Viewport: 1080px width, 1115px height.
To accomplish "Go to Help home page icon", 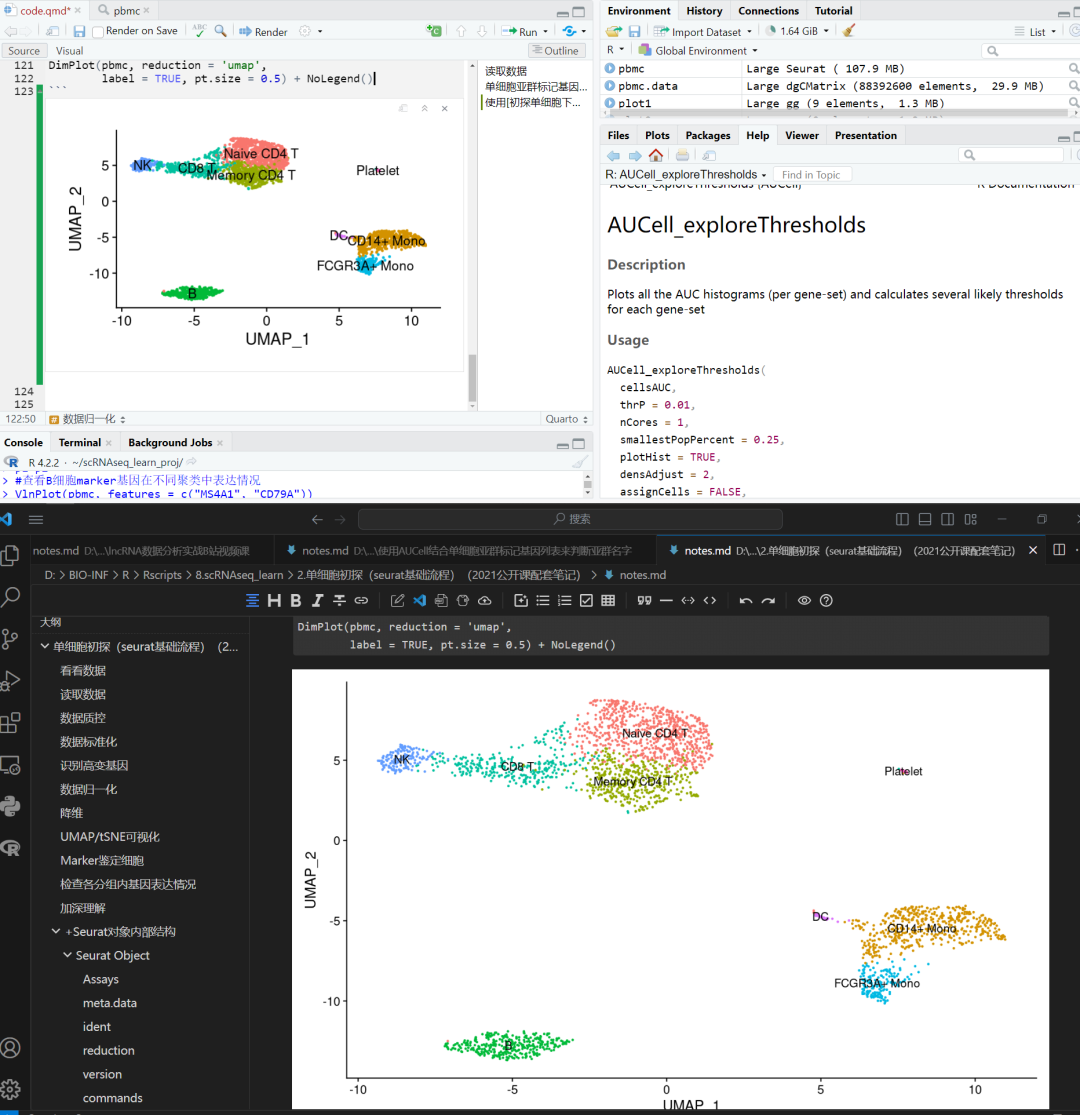I will pos(656,155).
